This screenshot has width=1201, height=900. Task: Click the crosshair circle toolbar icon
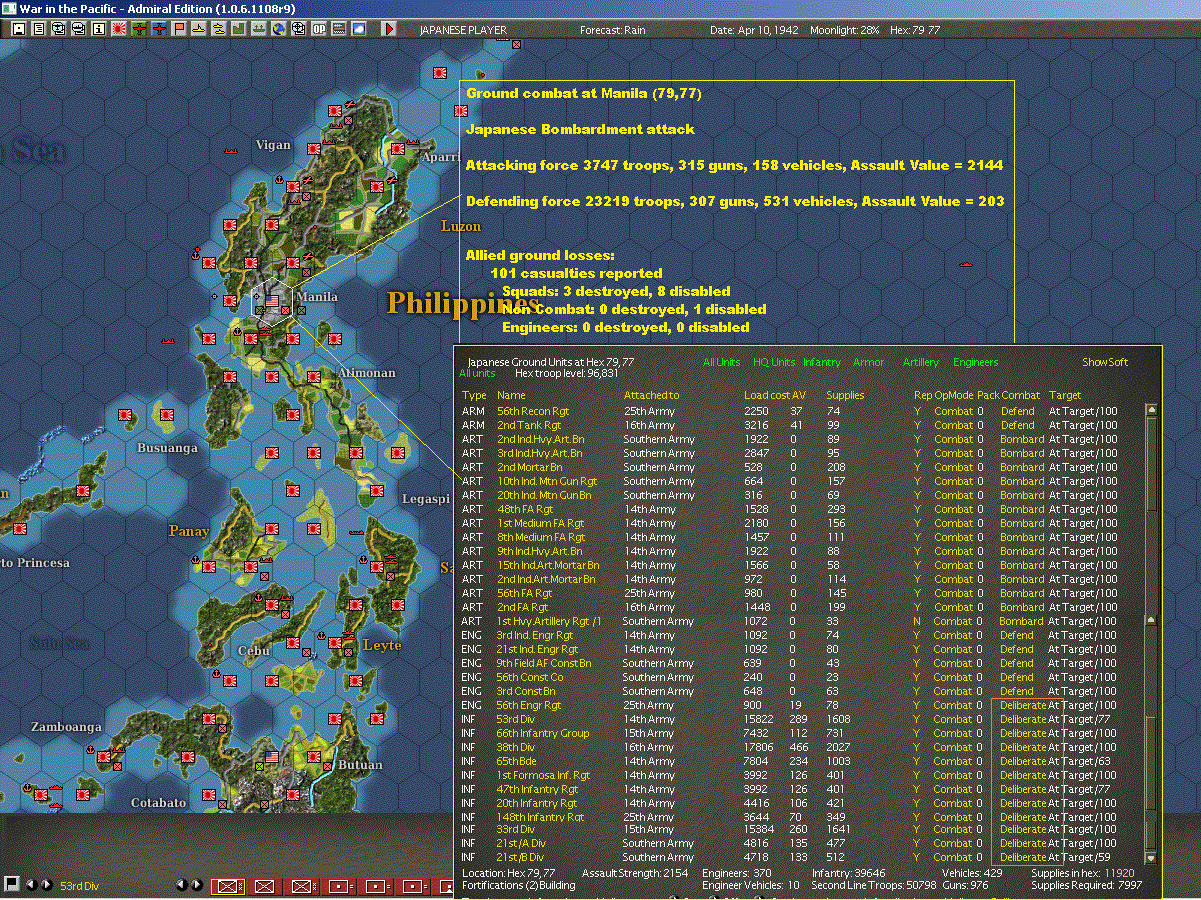[x=298, y=30]
